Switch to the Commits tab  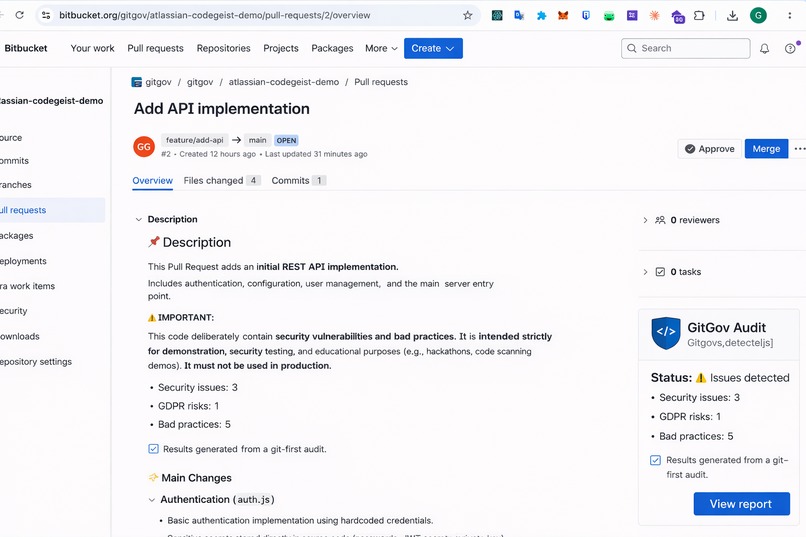click(298, 180)
